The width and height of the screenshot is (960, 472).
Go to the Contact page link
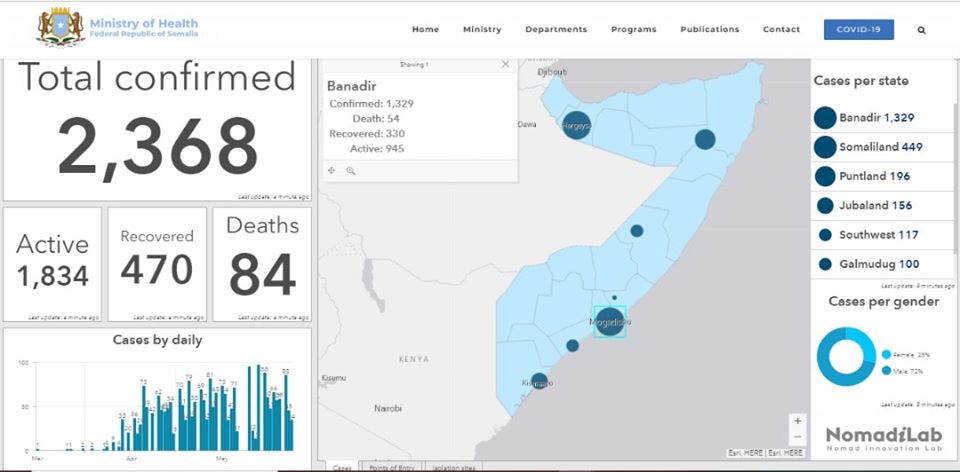(x=781, y=30)
